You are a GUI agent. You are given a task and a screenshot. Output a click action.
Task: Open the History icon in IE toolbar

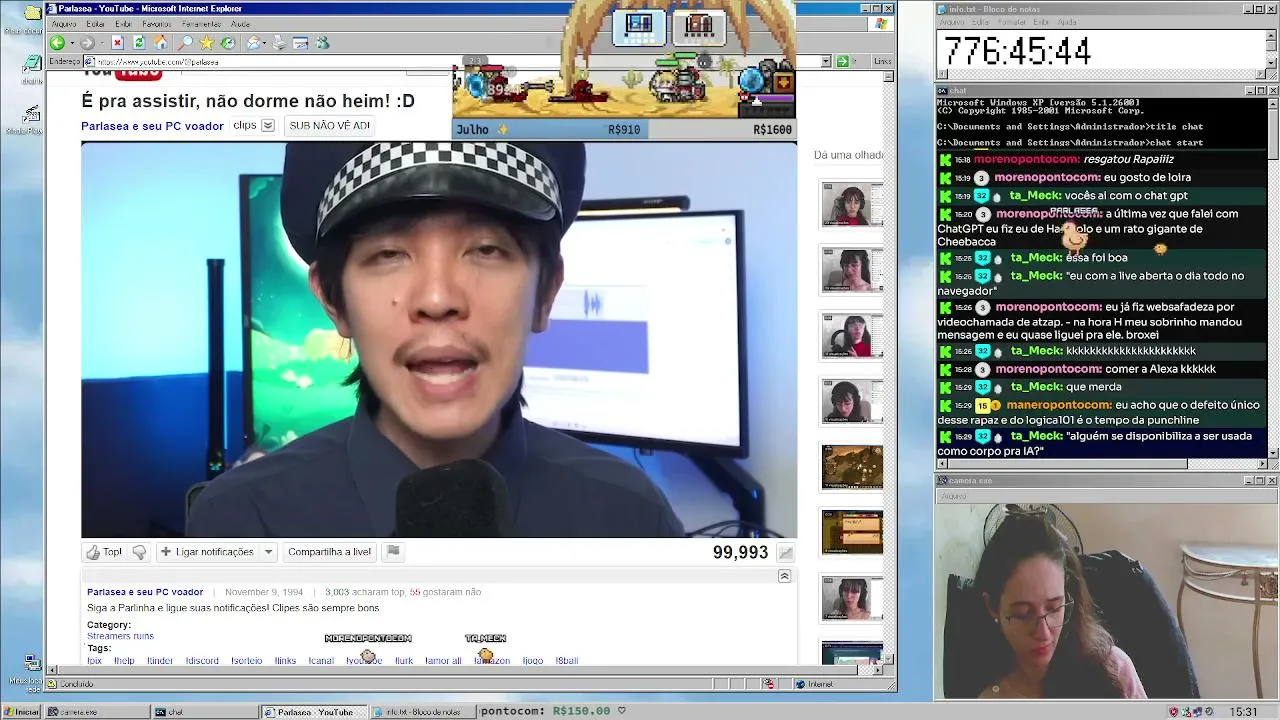[228, 43]
